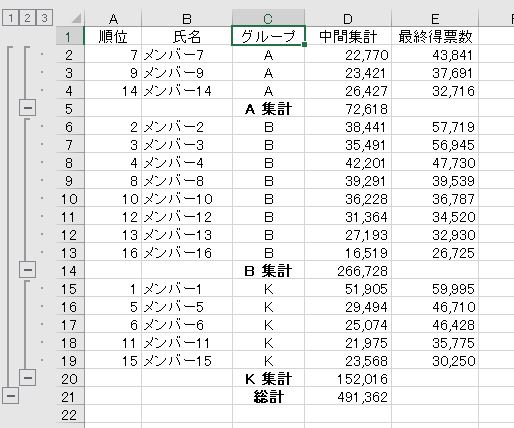Viewport: 514px width, 428px height.
Task: Collapse the 総計 outline group
Action: pos(11,396)
